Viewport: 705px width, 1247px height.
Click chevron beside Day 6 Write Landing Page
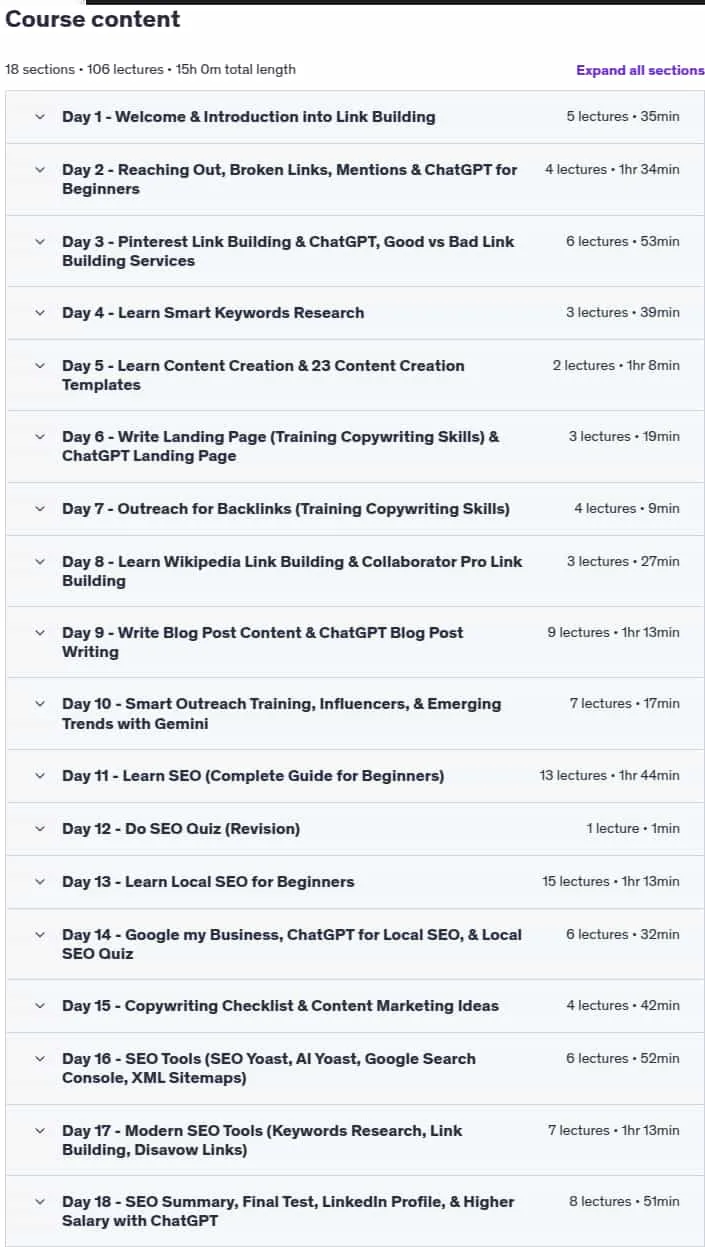[x=40, y=436]
